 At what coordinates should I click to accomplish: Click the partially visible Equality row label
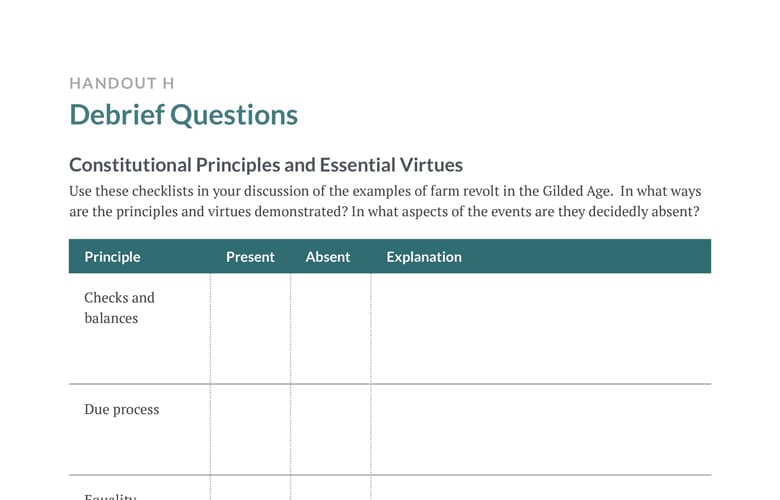pyautogui.click(x=110, y=496)
